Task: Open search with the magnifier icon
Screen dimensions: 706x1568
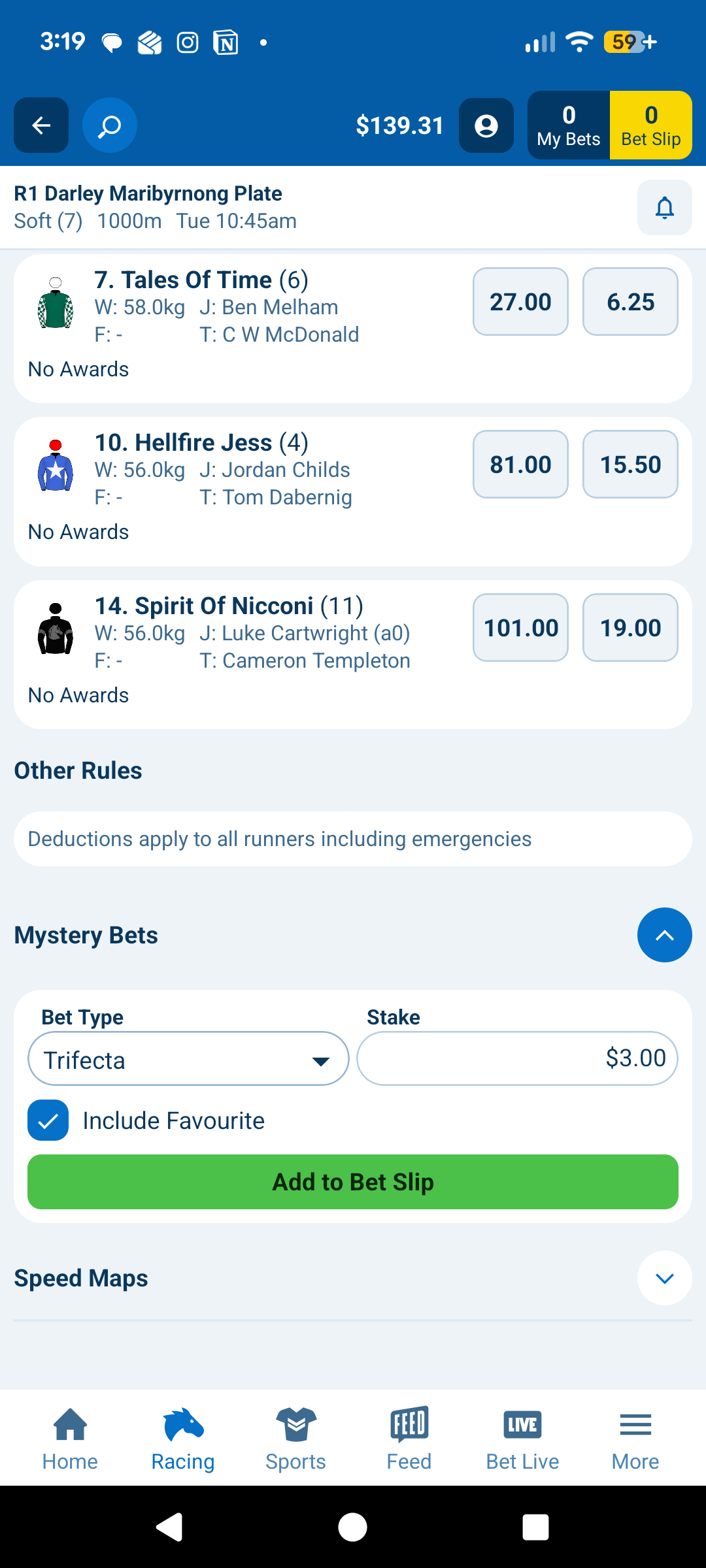Action: pyautogui.click(x=110, y=125)
